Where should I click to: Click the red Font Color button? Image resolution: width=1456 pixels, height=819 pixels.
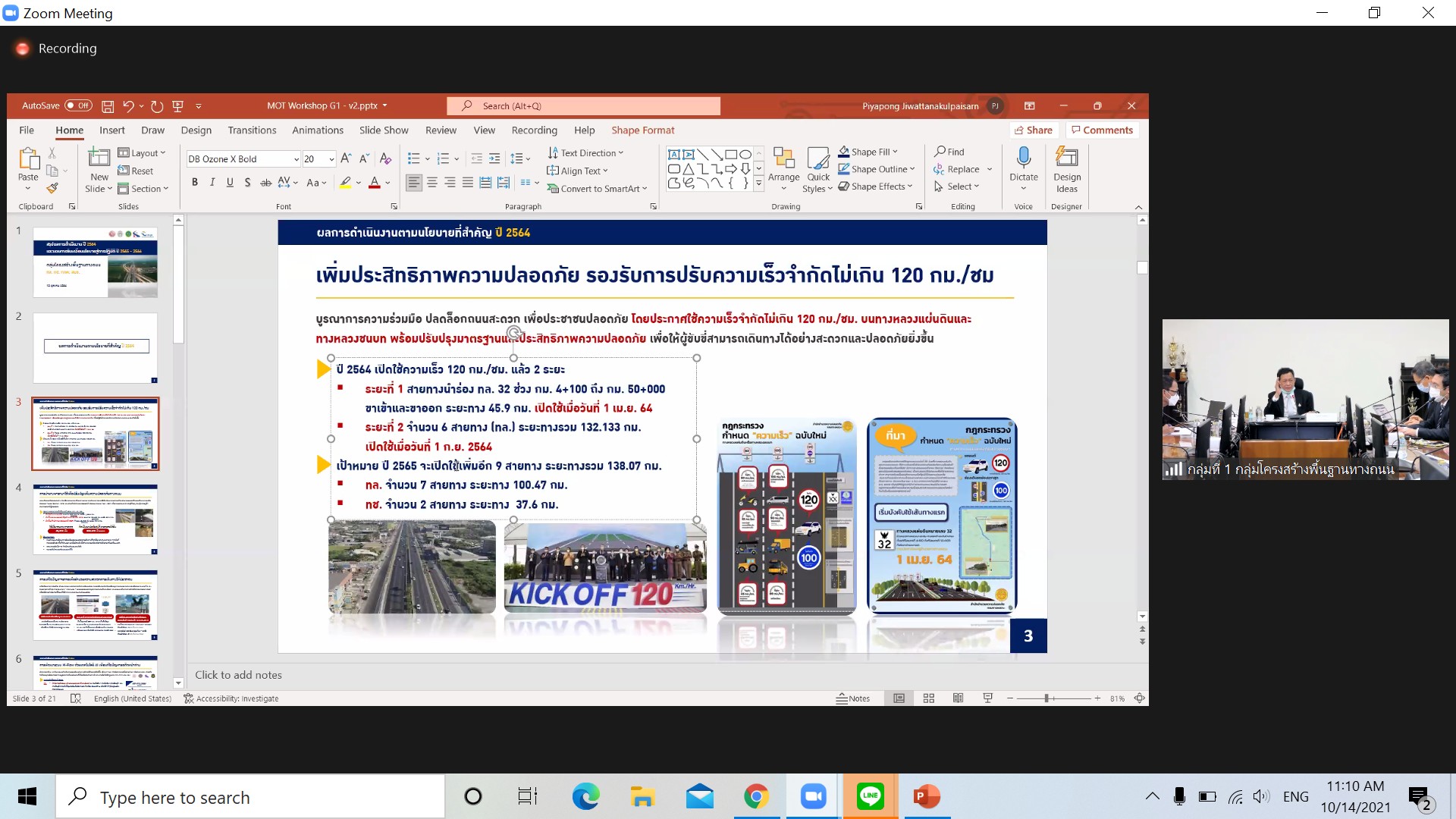[x=374, y=183]
